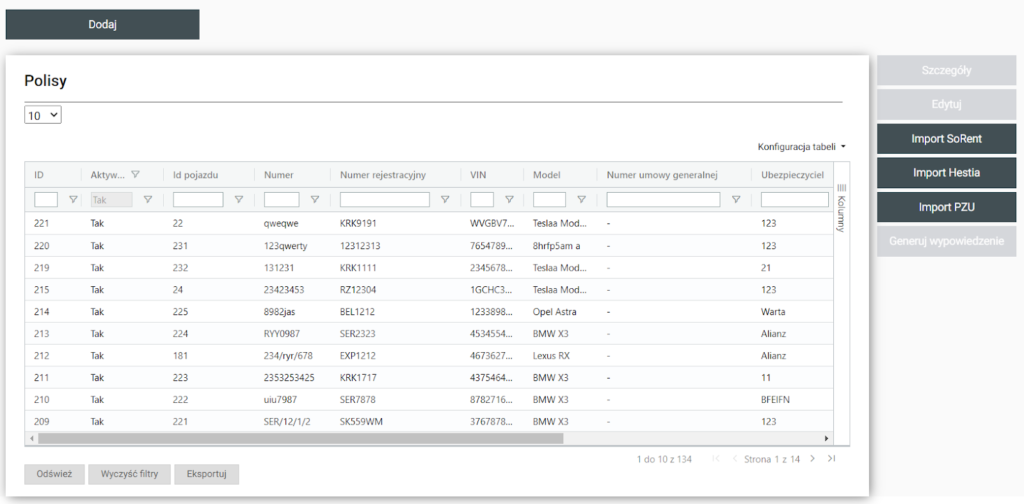This screenshot has width=1024, height=504.
Task: Open filter menu for Id pojazdu column
Action: point(238,200)
